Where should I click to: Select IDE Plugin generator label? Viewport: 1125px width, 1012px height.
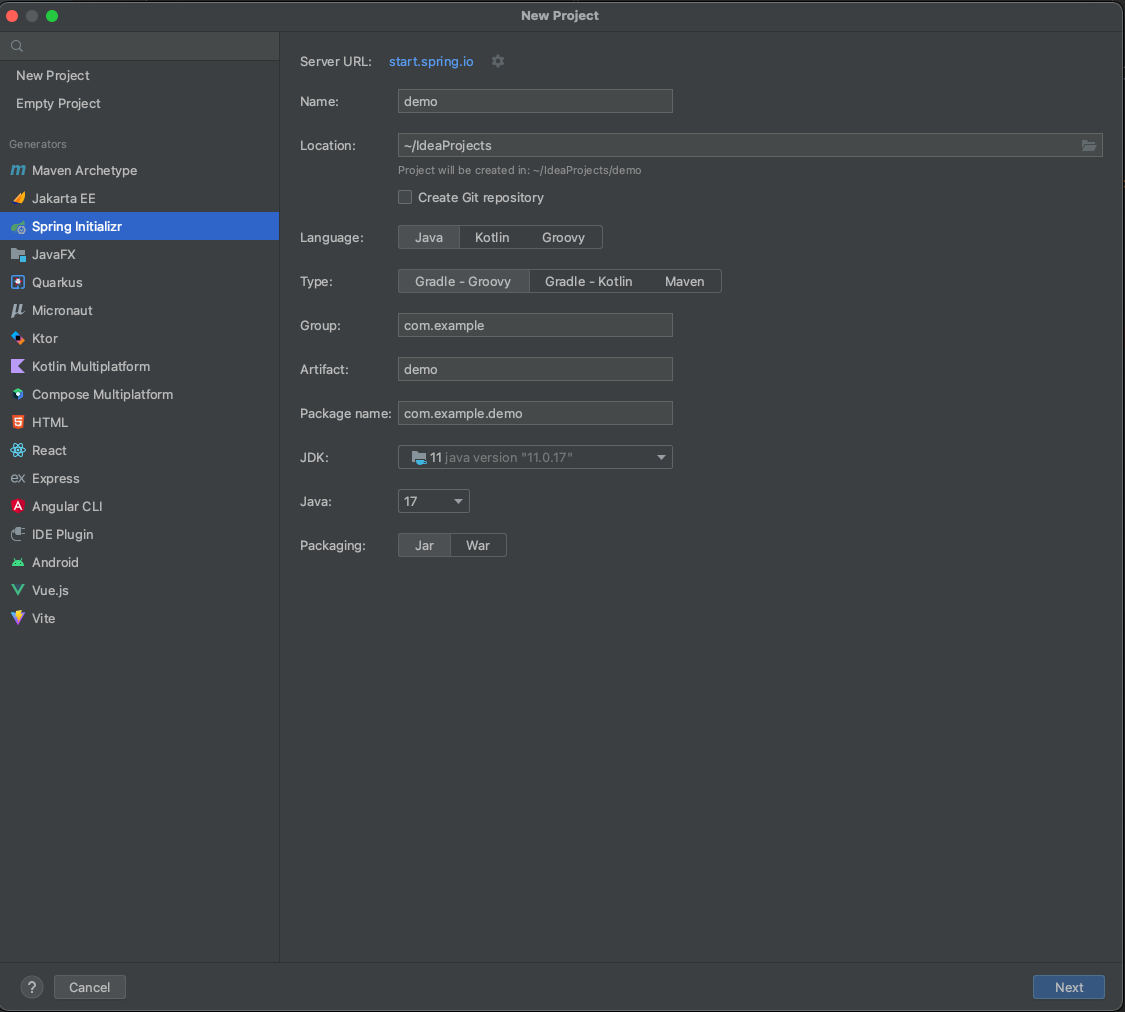[x=62, y=534]
